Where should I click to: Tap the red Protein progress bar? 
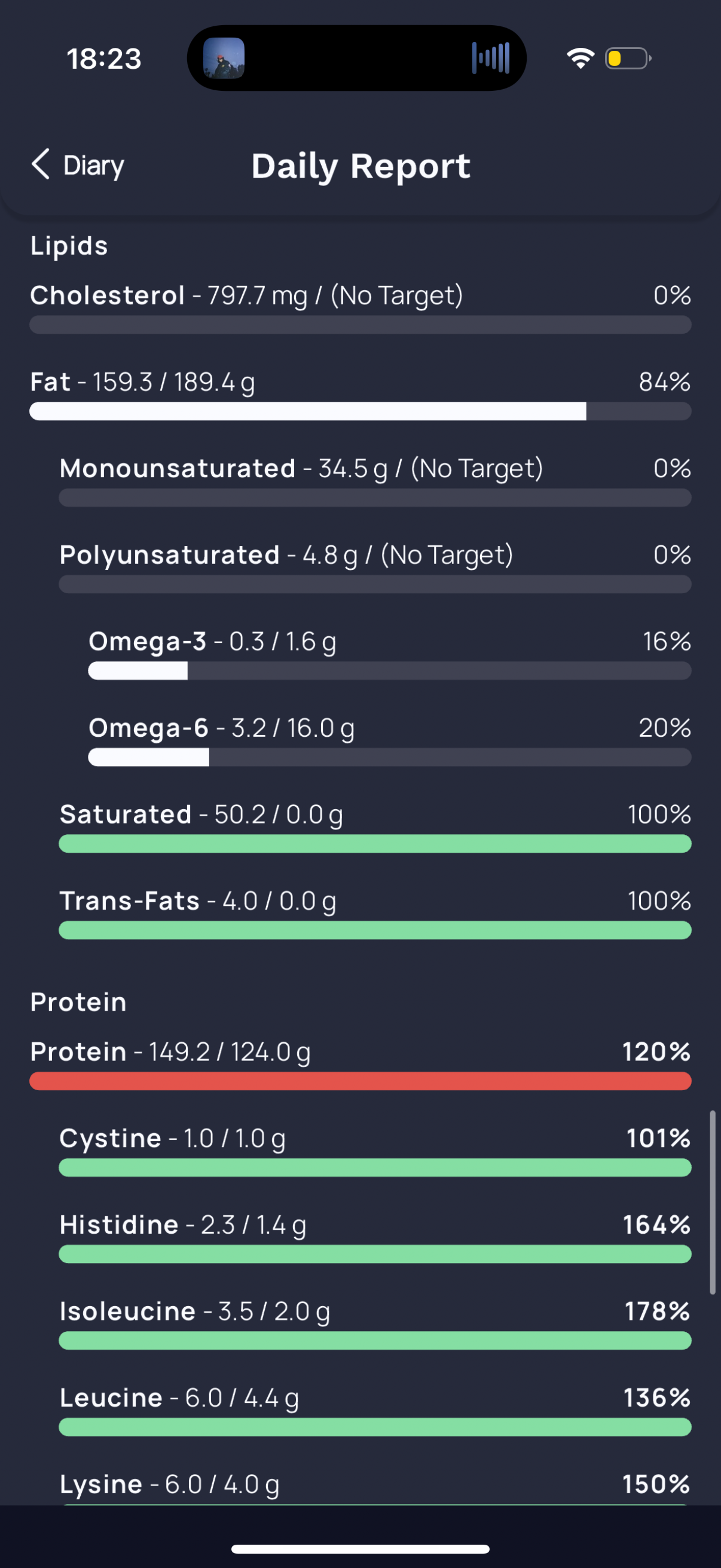pos(359,1081)
